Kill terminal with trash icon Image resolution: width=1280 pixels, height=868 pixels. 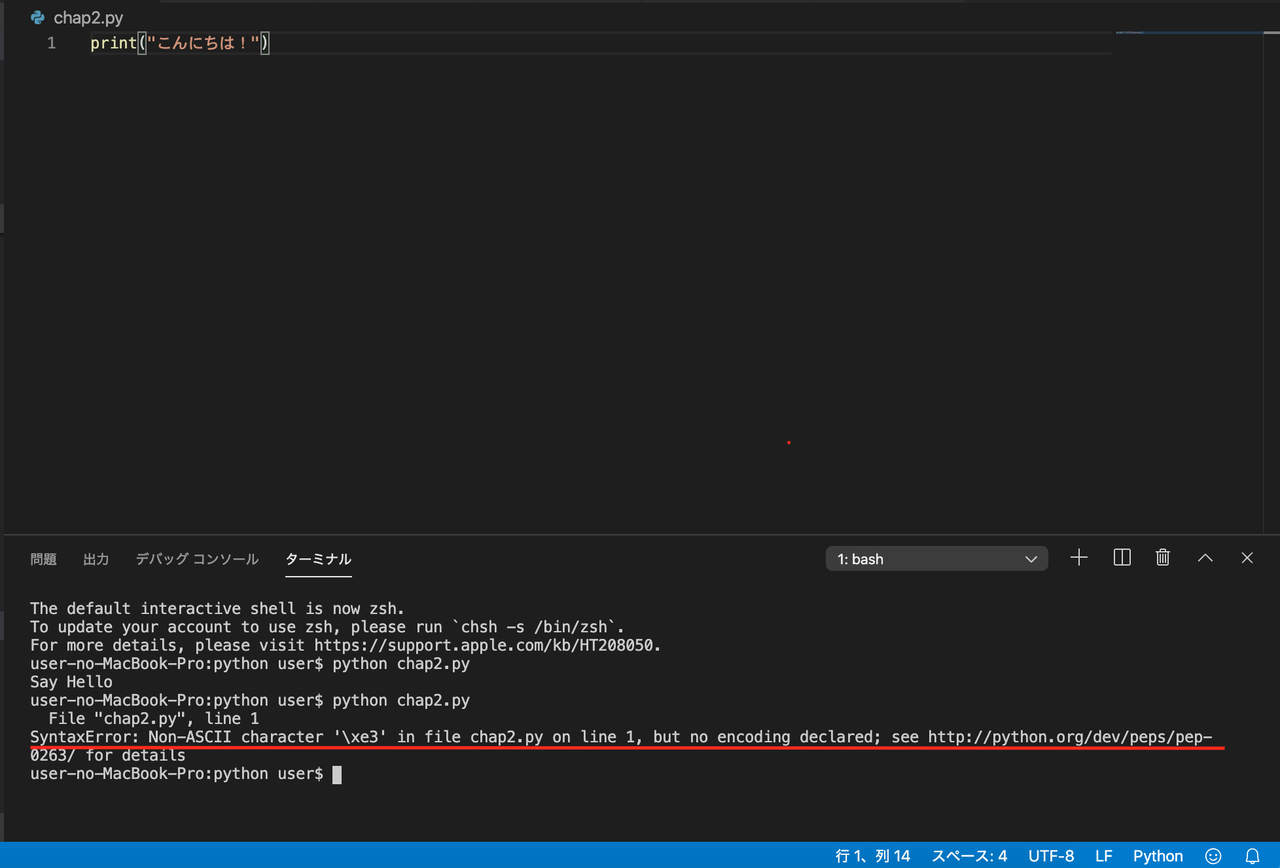pos(1163,558)
